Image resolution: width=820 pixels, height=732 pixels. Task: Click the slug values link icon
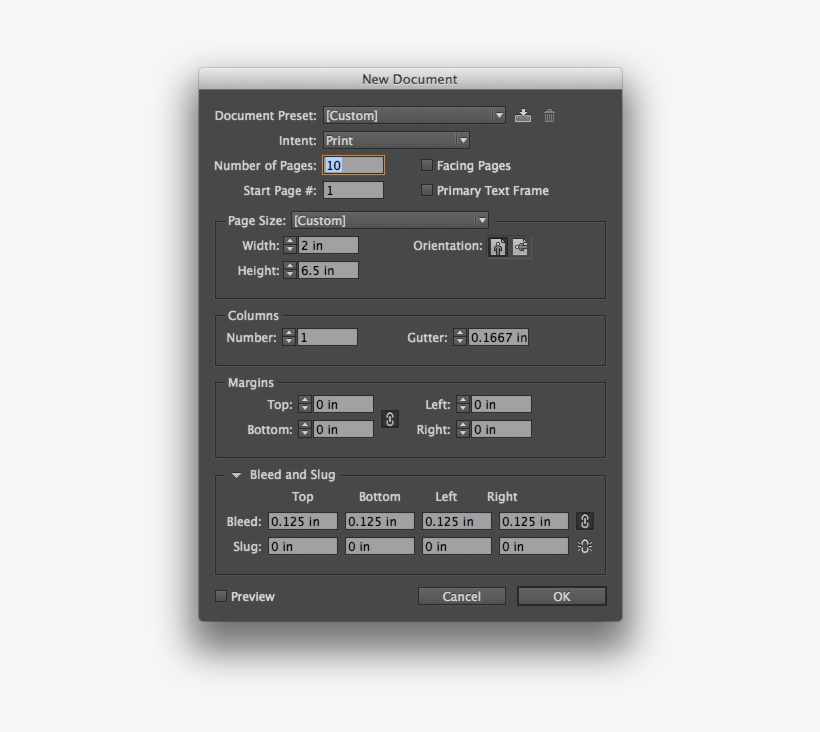[584, 546]
